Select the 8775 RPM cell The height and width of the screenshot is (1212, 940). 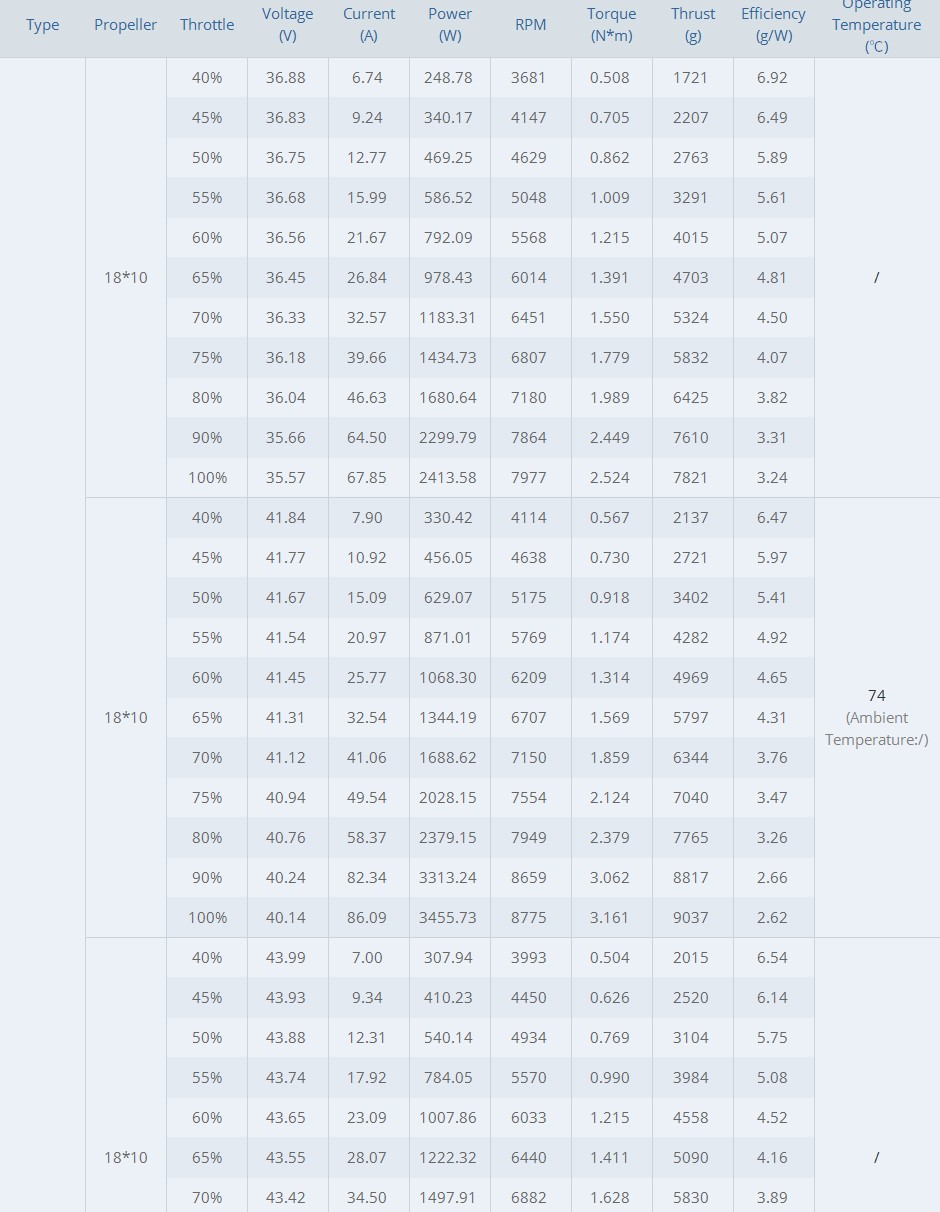click(528, 917)
